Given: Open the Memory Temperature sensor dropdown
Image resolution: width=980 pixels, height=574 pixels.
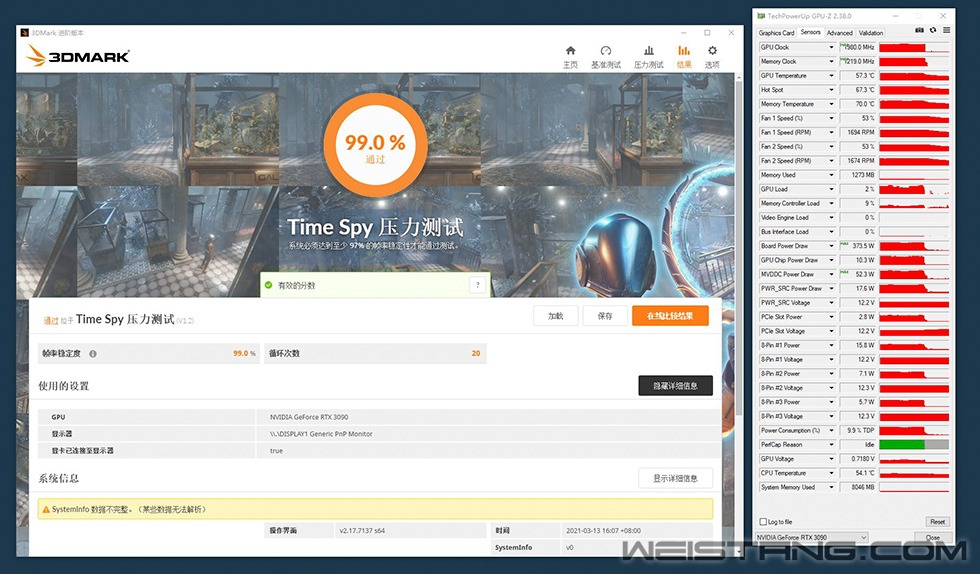Looking at the screenshot, I should [x=831, y=104].
